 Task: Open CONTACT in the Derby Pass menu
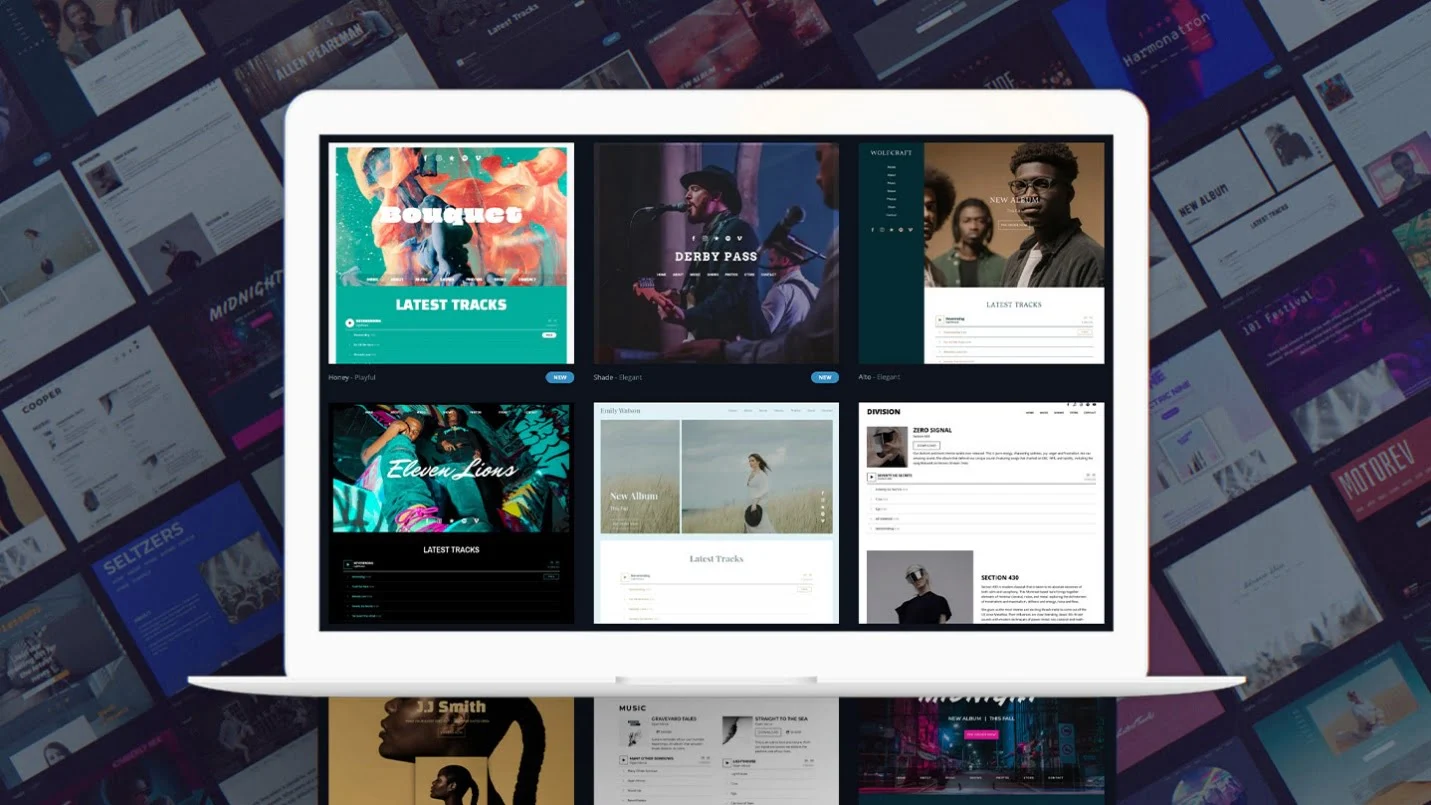(768, 274)
